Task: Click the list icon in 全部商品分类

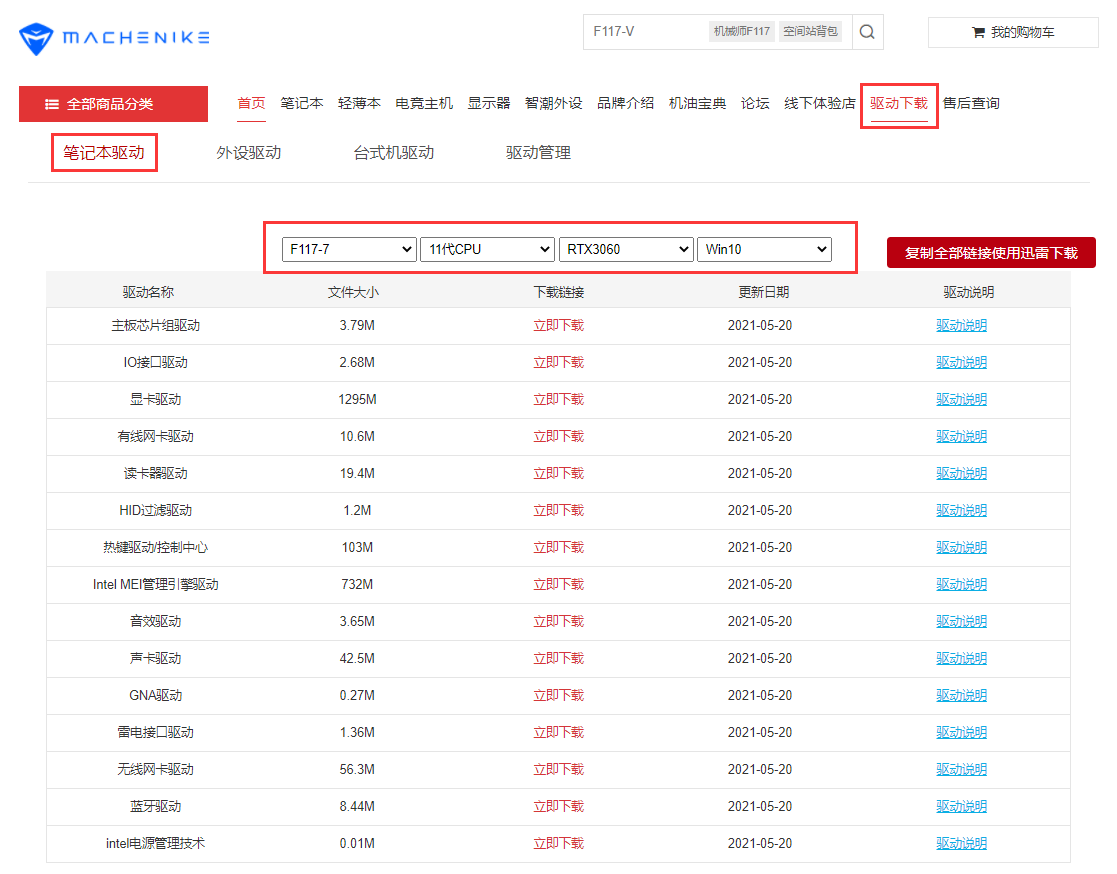Action: pos(52,105)
